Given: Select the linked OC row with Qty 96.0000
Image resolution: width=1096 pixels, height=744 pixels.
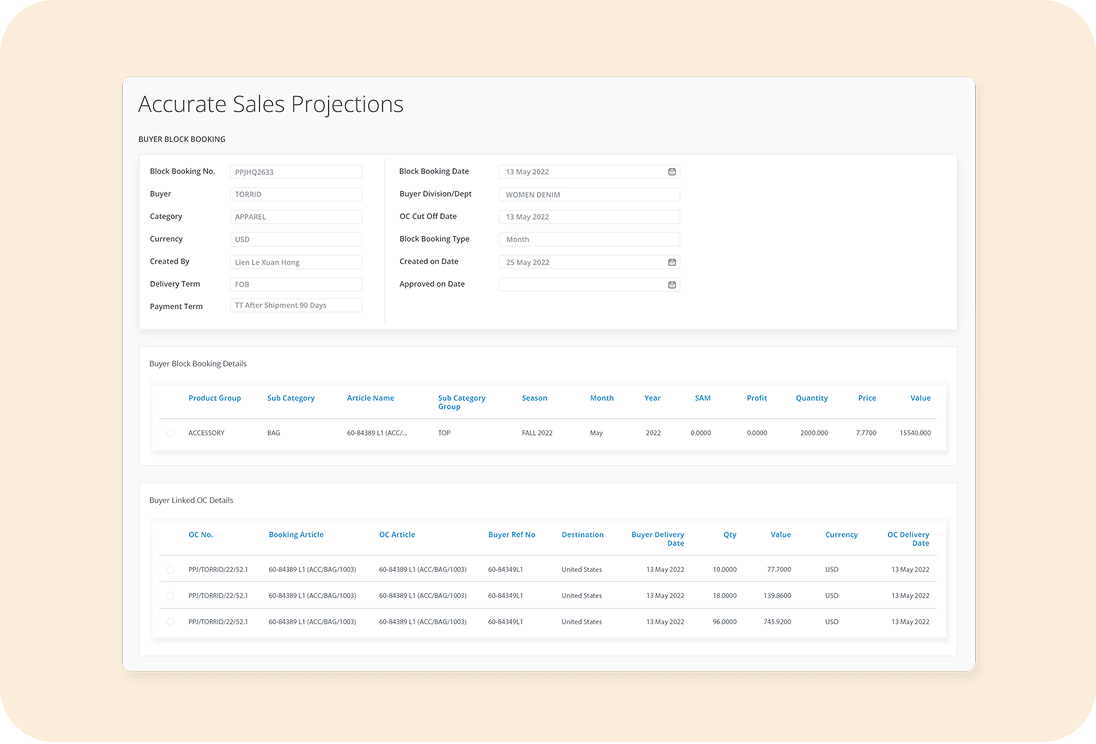Looking at the screenshot, I should click(170, 622).
